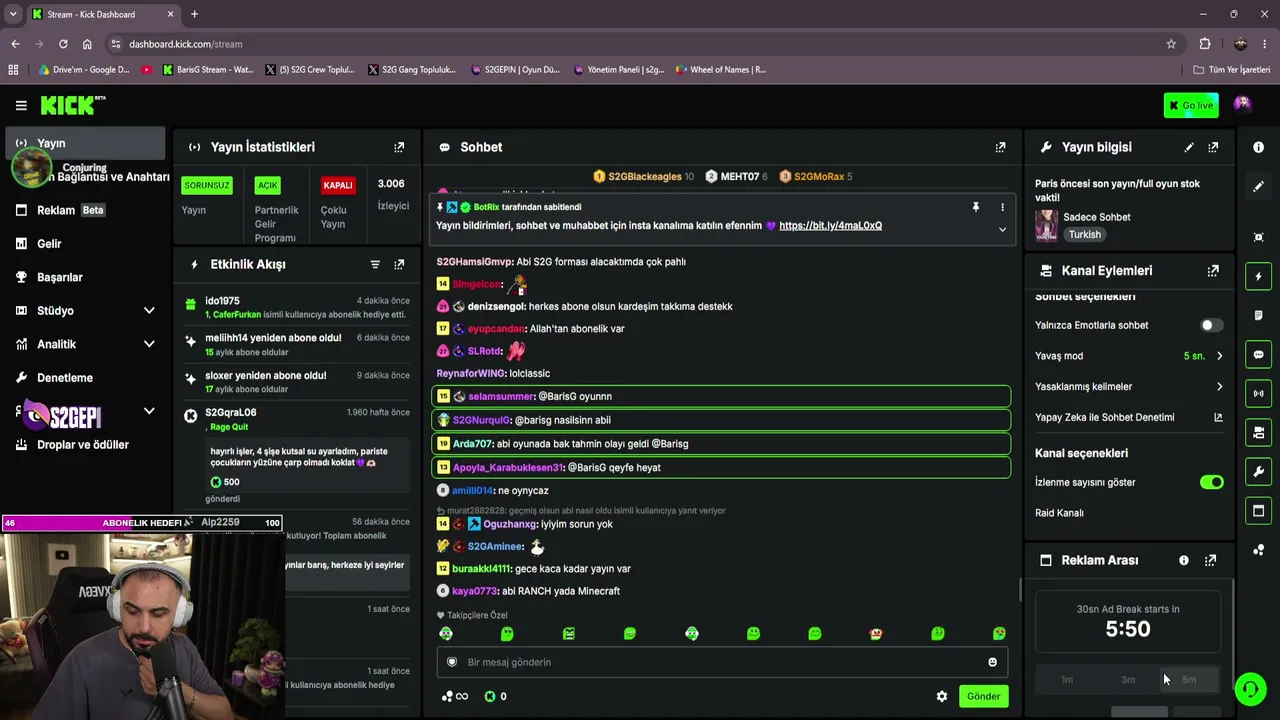Toggle İzlenme sayısını göster switch
The image size is (1280, 720).
click(1212, 482)
